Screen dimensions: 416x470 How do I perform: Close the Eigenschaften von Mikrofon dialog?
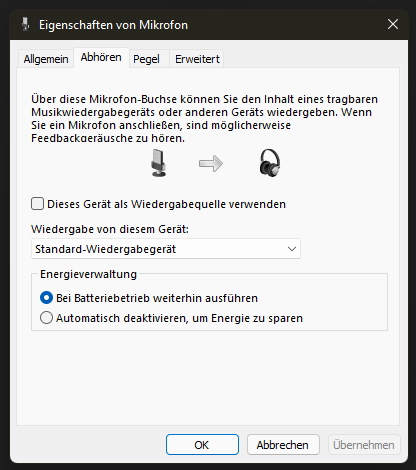point(393,24)
